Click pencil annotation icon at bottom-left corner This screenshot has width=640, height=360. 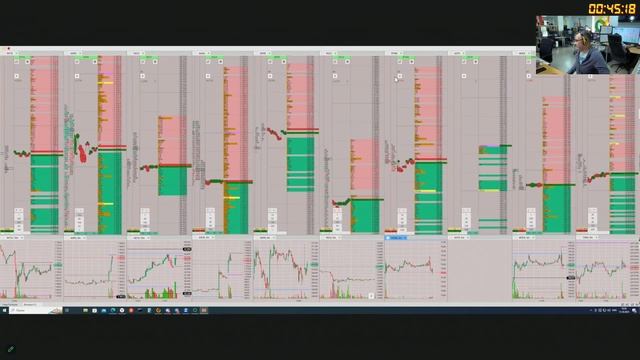[11, 349]
